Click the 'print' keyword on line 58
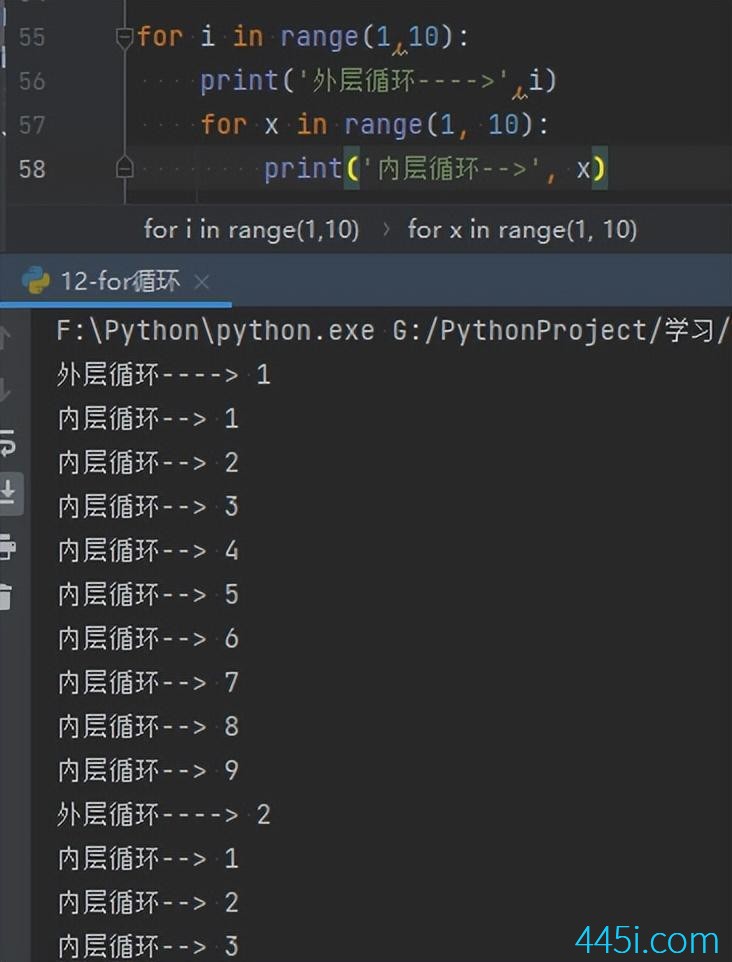Viewport: 732px width, 962px height. click(303, 169)
